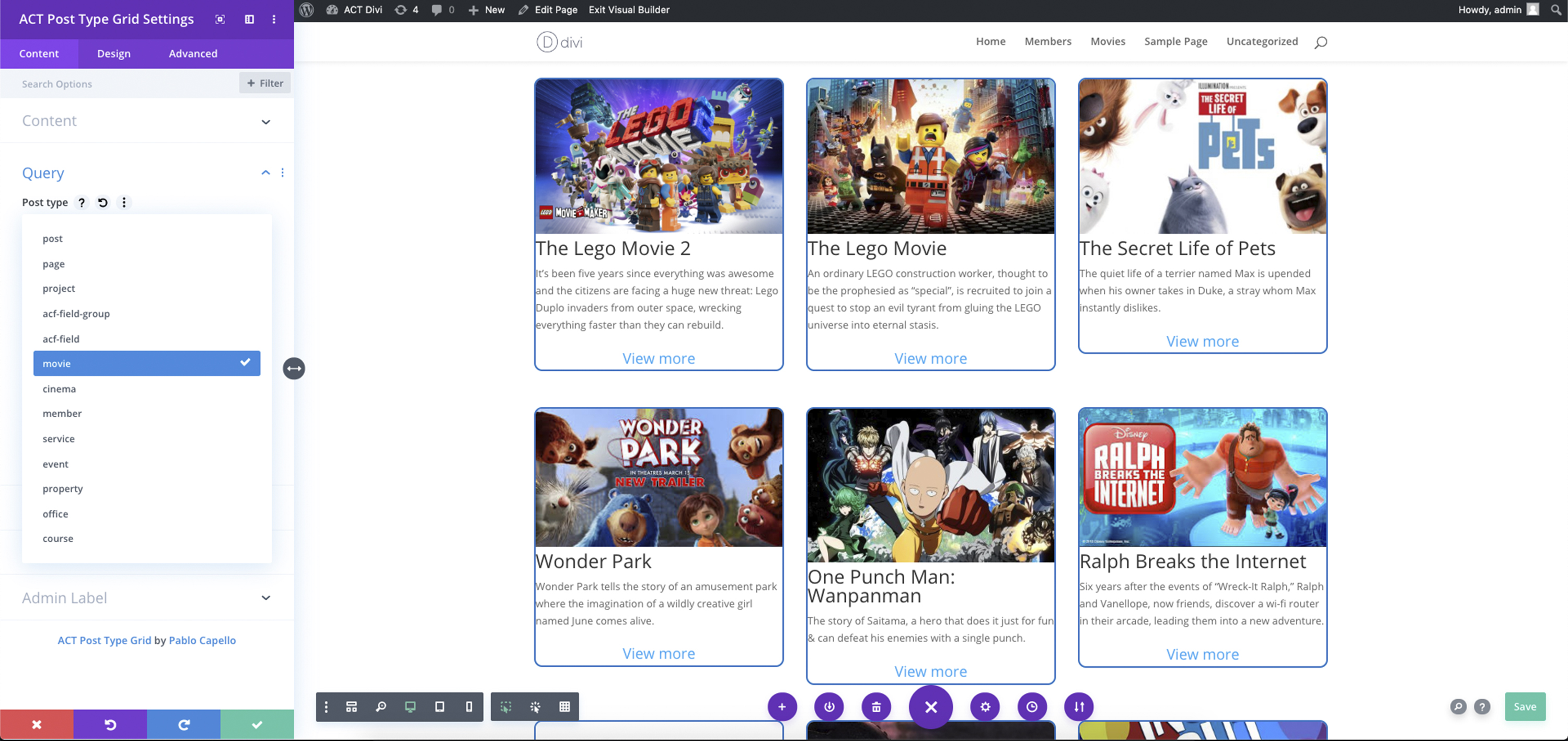Enable click mode selection icon
The width and height of the screenshot is (1568, 741).
point(506,706)
